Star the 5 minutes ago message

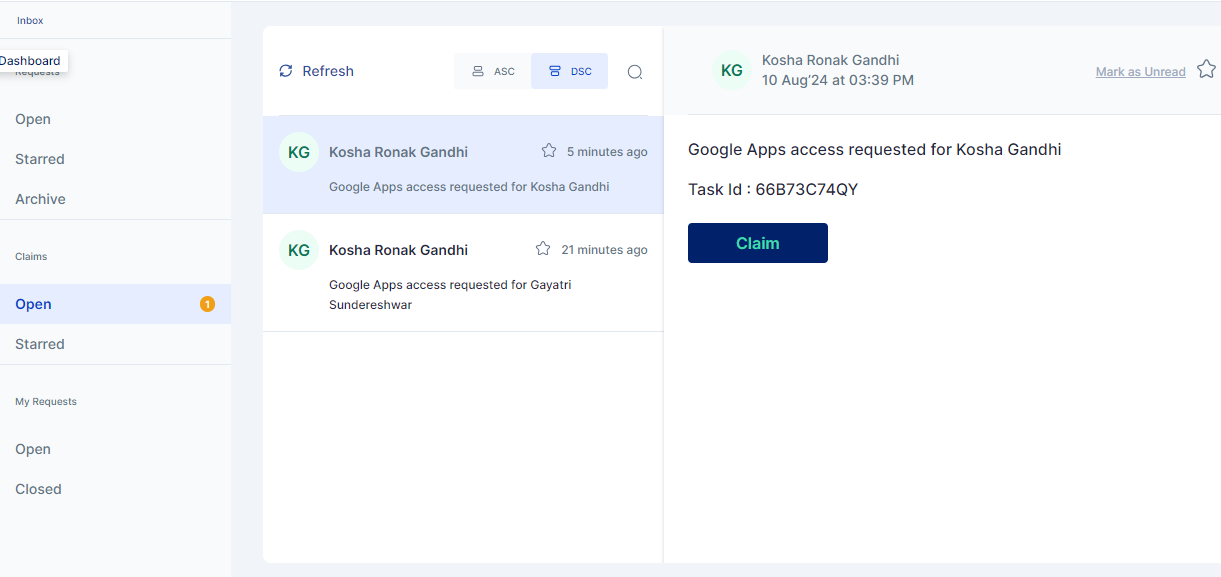coord(549,151)
